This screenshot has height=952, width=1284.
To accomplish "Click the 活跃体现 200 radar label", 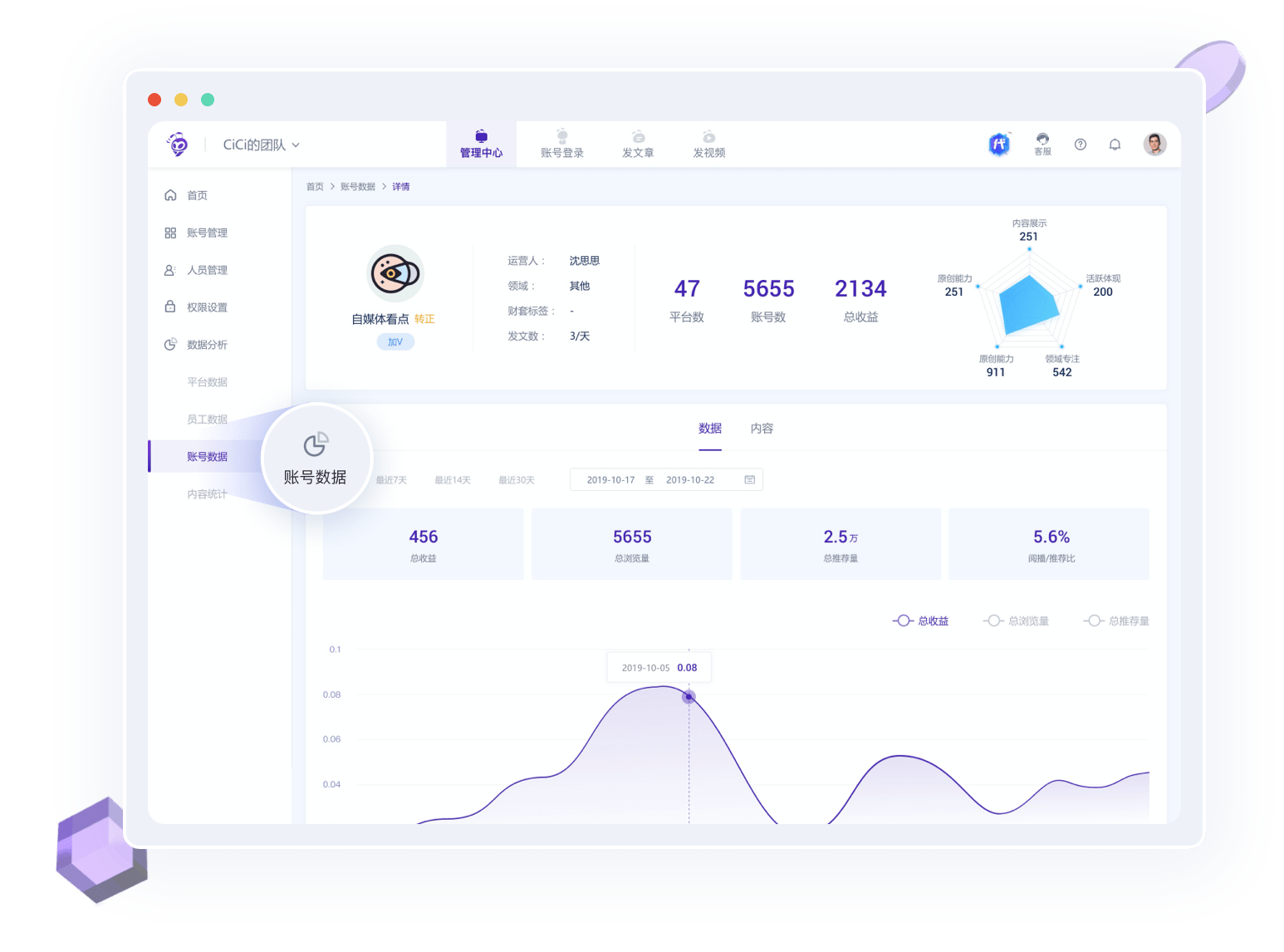I will pyautogui.click(x=1103, y=285).
